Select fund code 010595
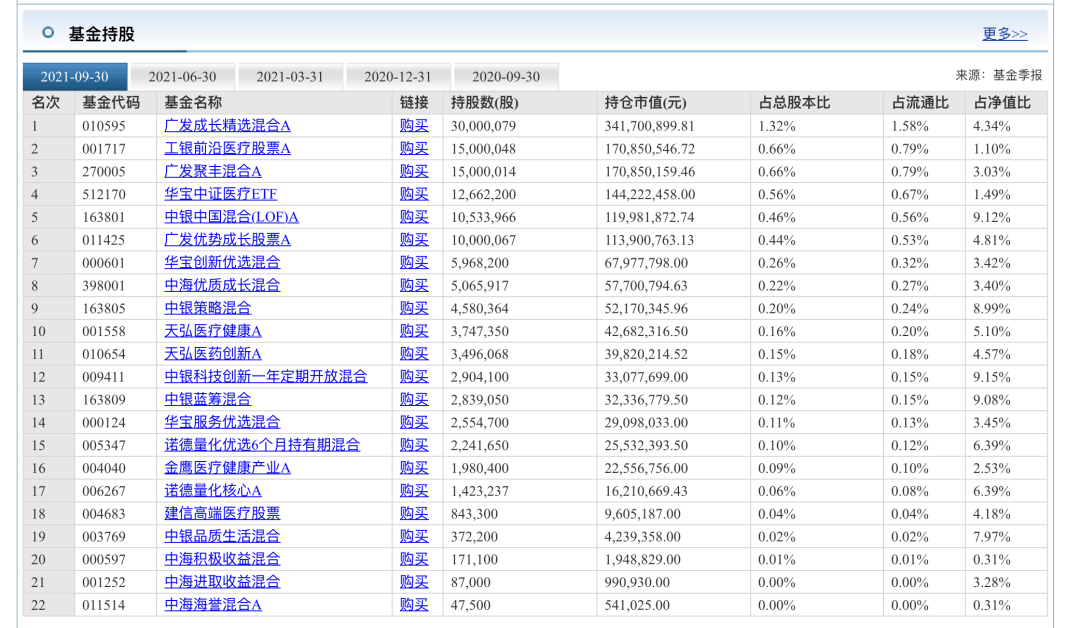Image resolution: width=1080 pixels, height=628 pixels. 104,126
